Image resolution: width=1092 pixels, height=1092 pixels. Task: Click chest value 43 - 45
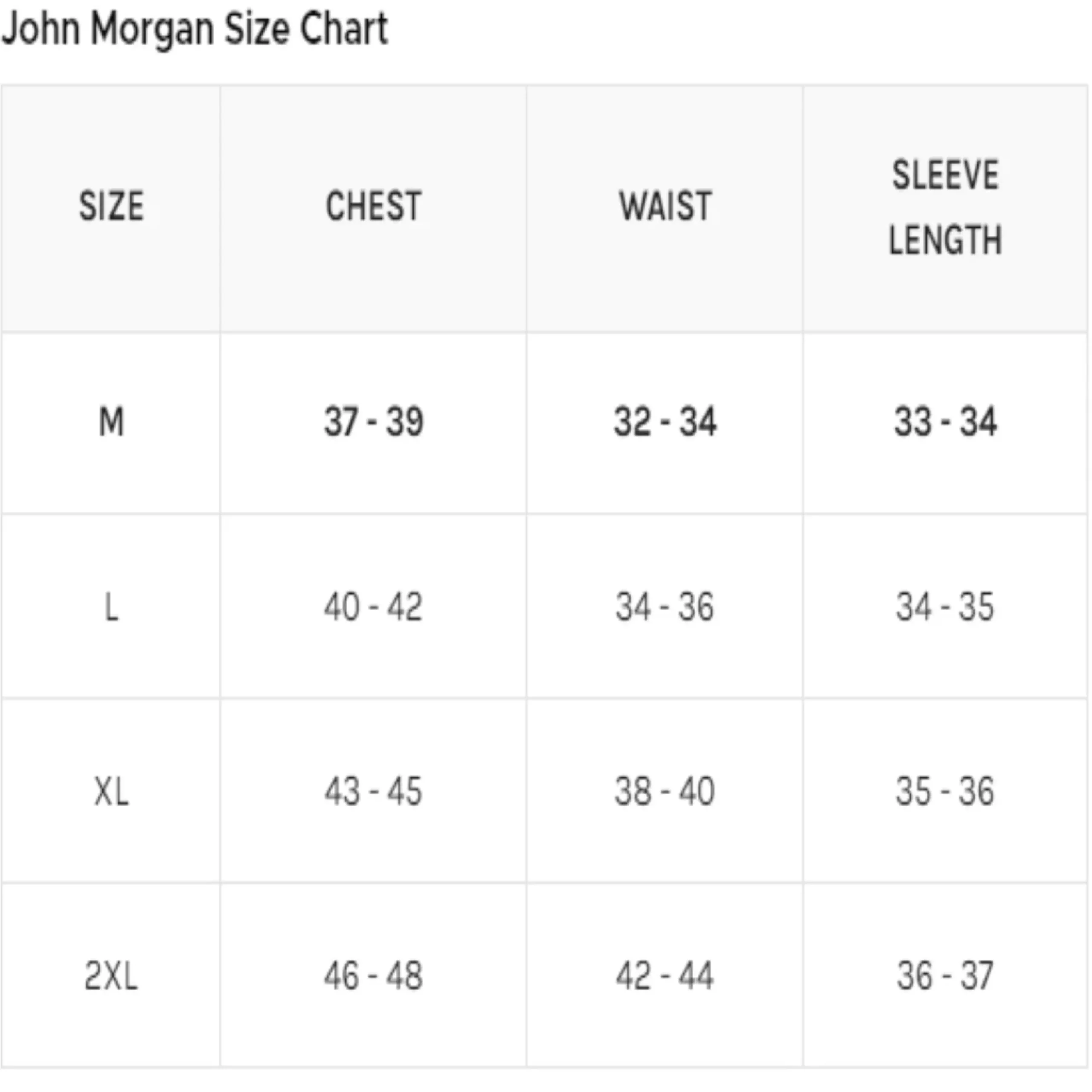click(373, 791)
